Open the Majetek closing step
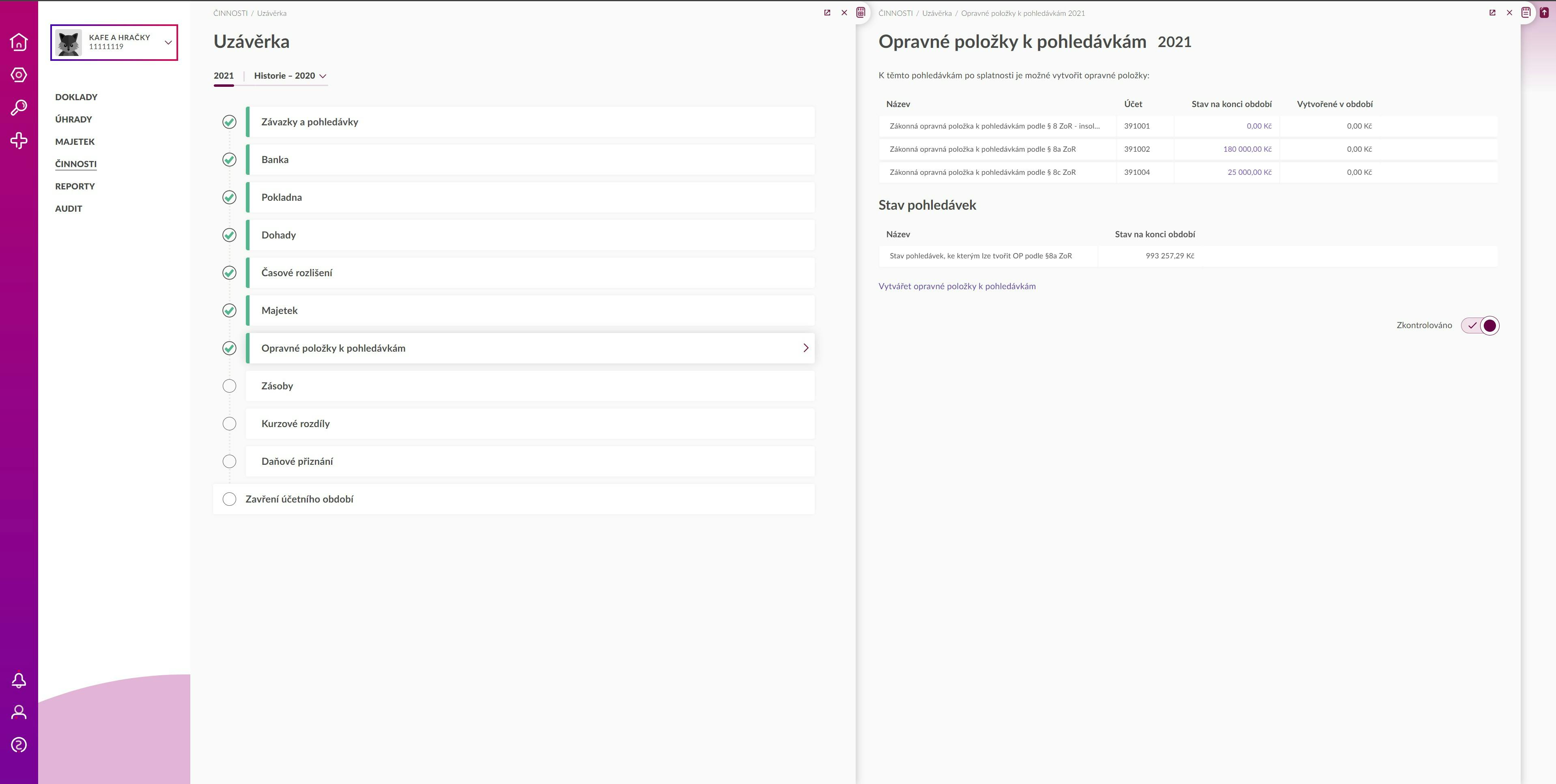Viewport: 1556px width, 784px height. point(530,310)
